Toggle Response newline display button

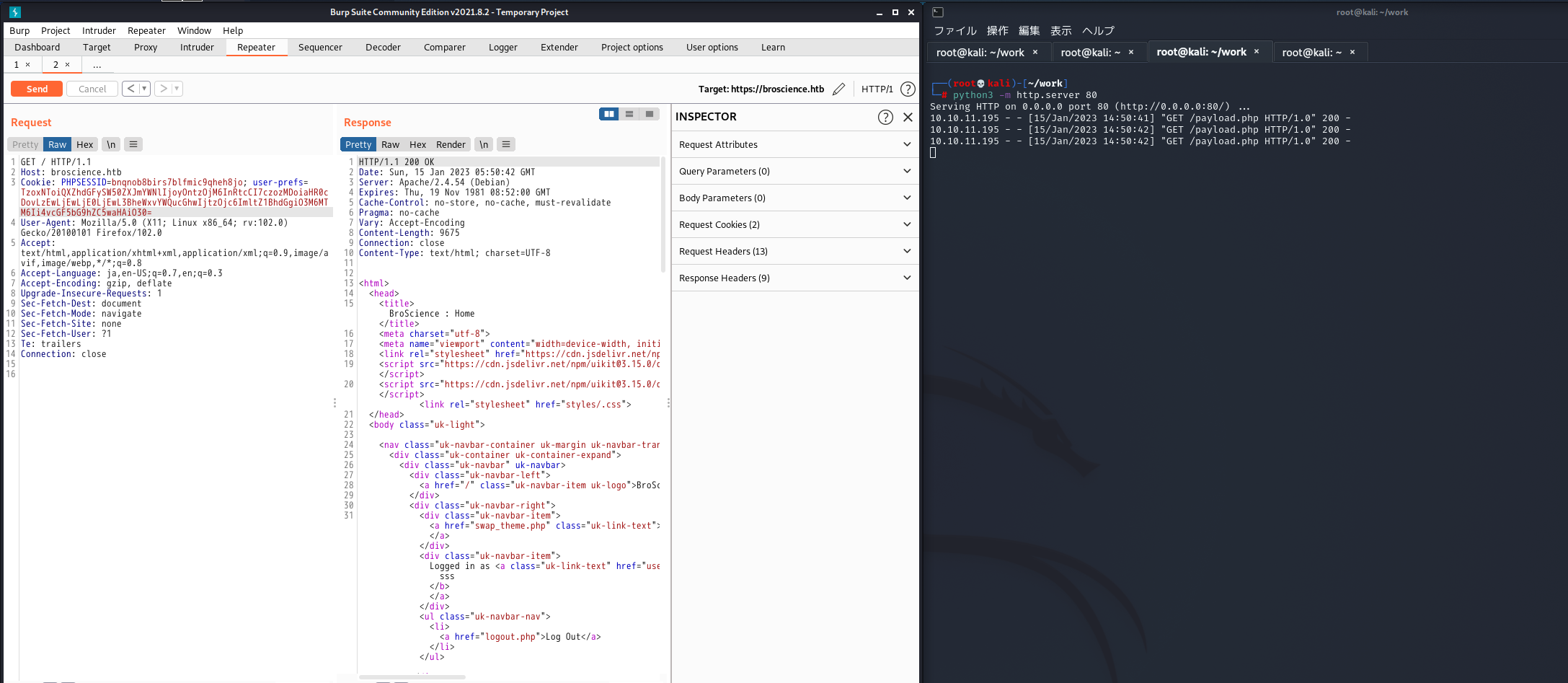pyautogui.click(x=484, y=144)
